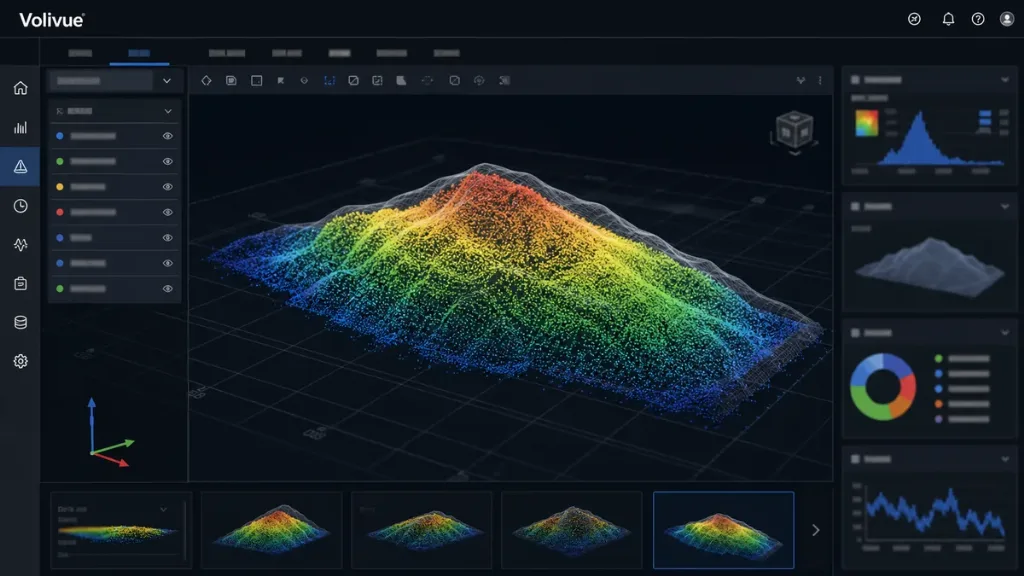The image size is (1024, 576).
Task: Collapse the layer list section header chevron
Action: pyautogui.click(x=168, y=111)
